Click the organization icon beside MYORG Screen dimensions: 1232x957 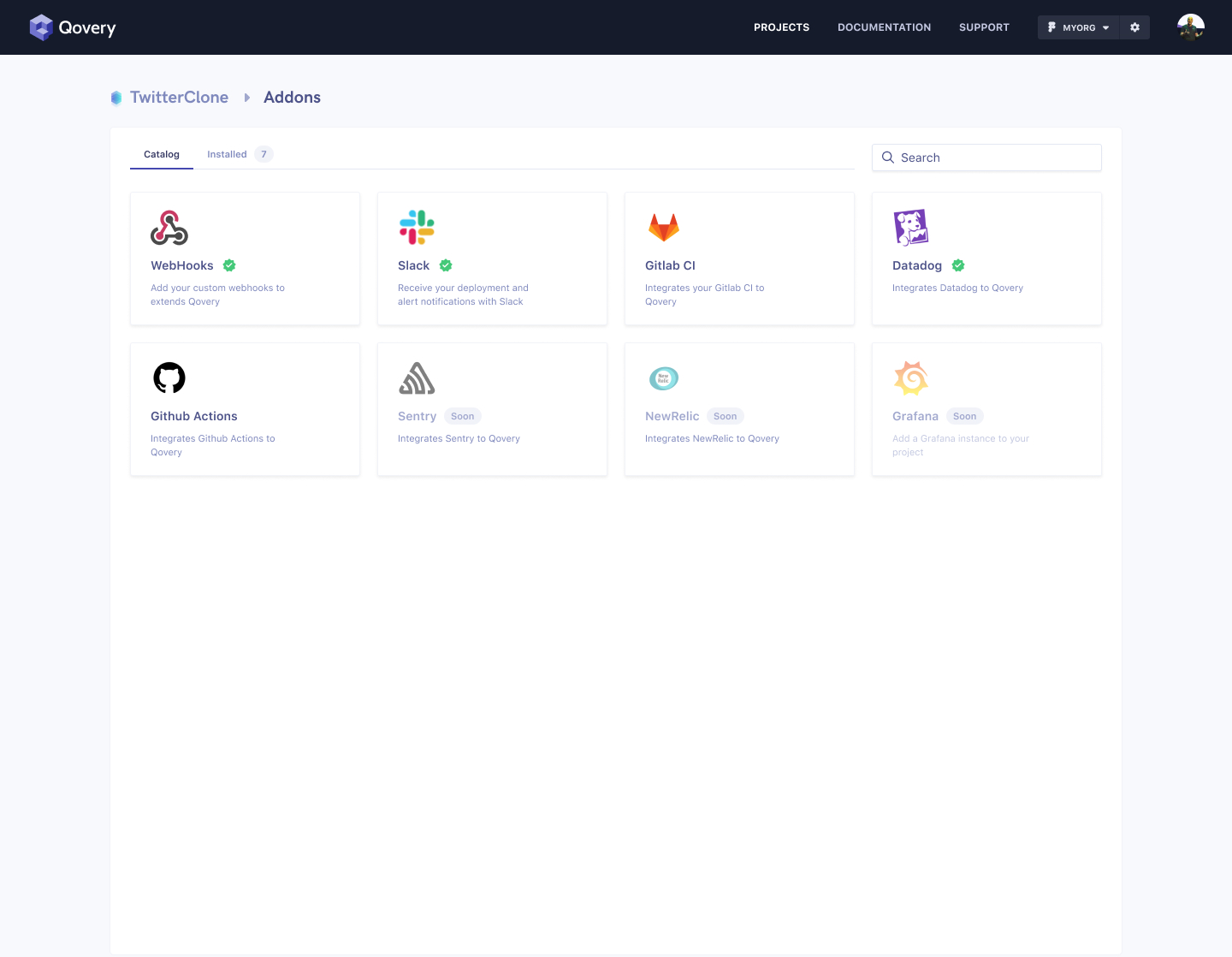point(1051,27)
